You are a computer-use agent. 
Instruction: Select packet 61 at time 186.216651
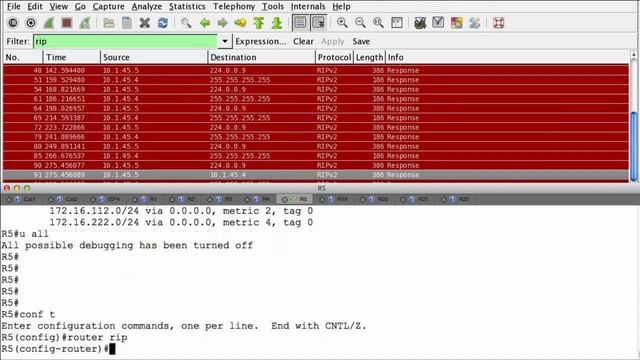[x=316, y=99]
